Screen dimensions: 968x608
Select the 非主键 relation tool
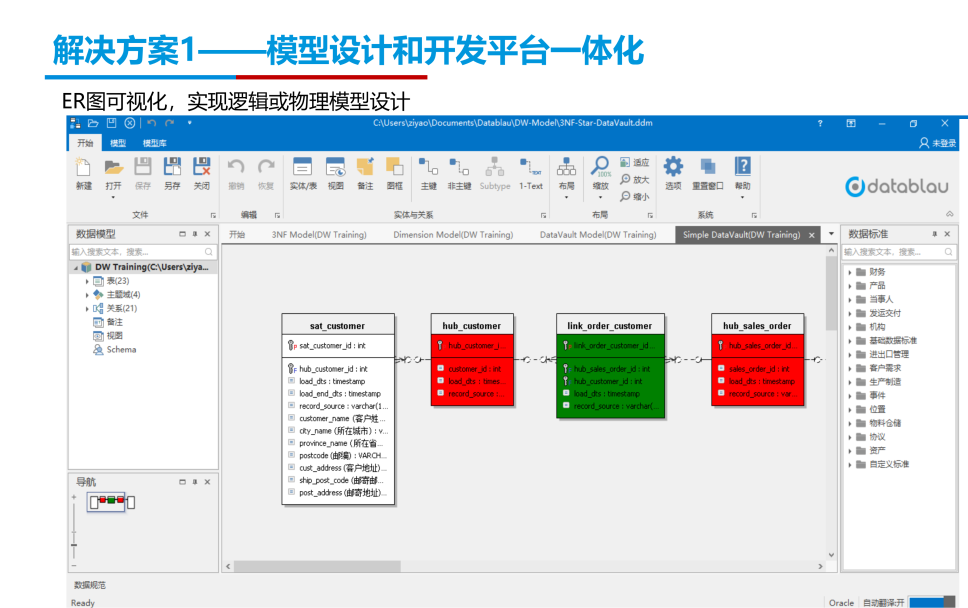[x=459, y=168]
